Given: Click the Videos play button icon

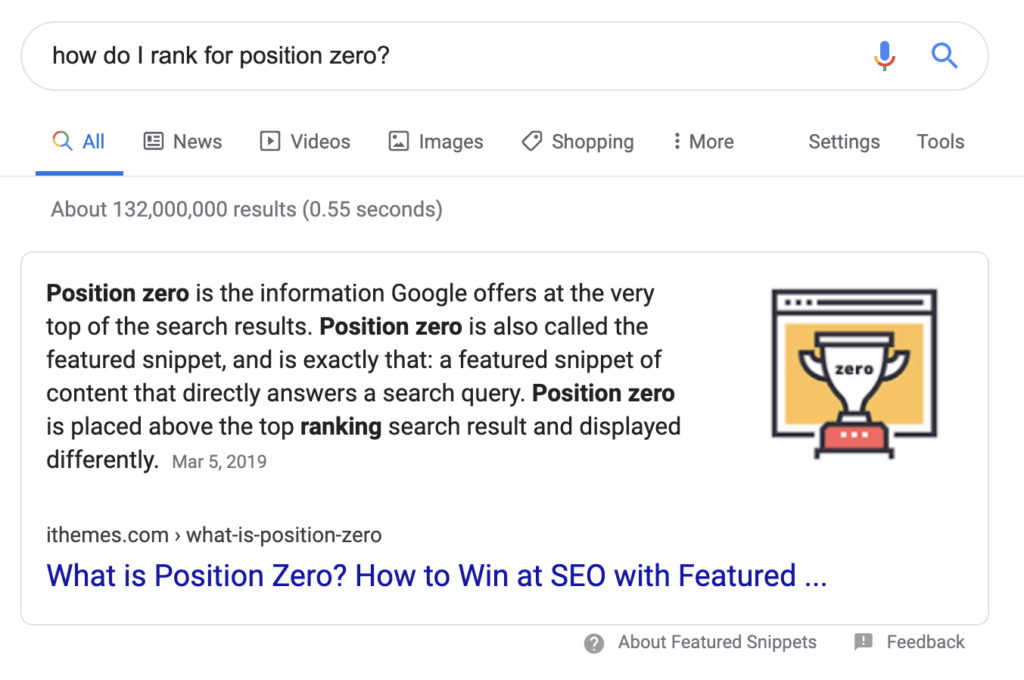Looking at the screenshot, I should point(269,141).
